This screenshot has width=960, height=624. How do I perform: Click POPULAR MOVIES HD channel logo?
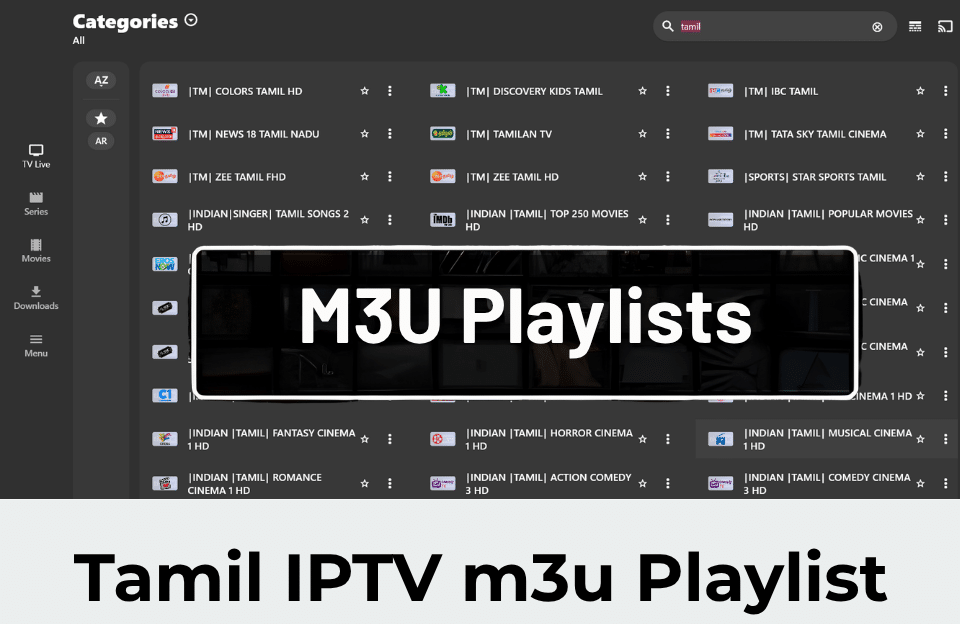721,219
